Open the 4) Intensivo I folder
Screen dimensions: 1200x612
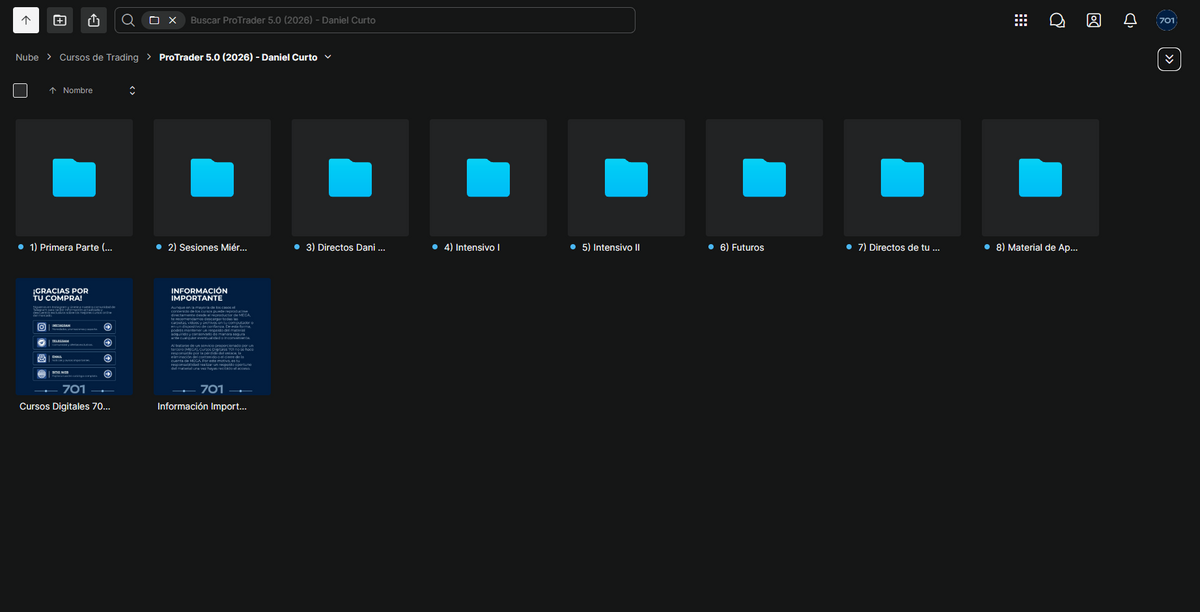click(x=488, y=178)
